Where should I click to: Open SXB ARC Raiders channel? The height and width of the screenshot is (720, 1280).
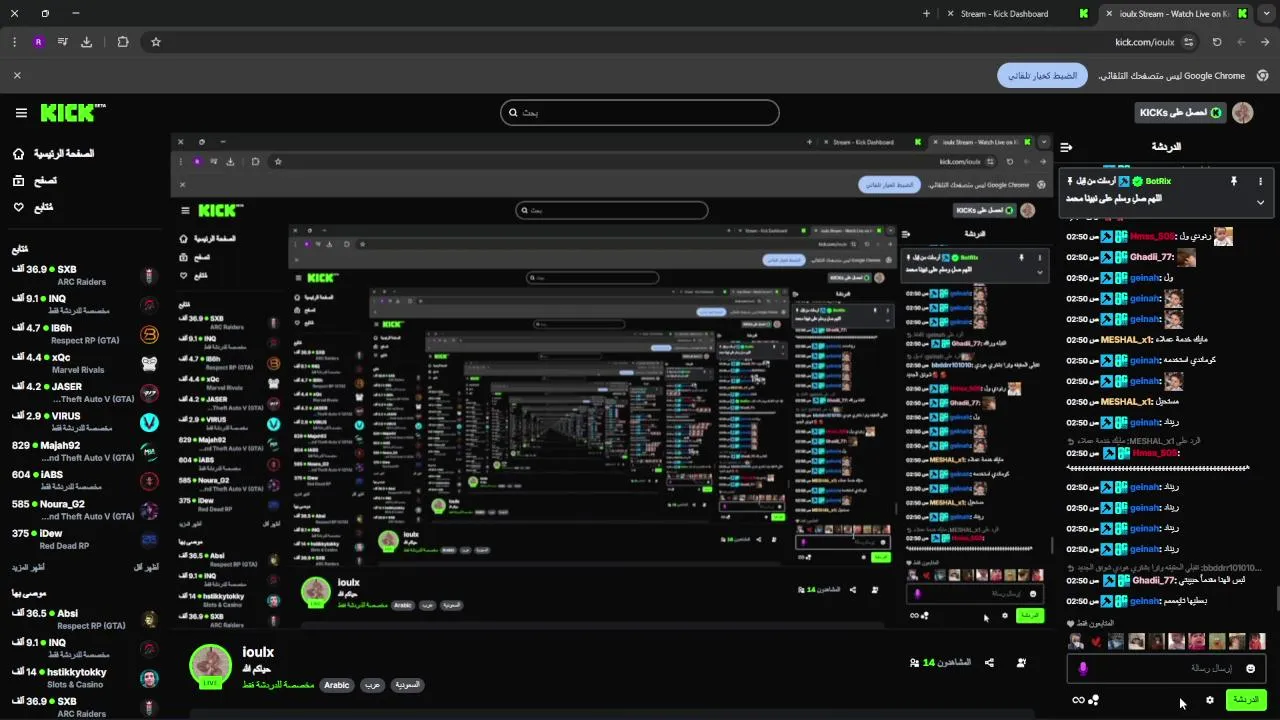pyautogui.click(x=84, y=275)
